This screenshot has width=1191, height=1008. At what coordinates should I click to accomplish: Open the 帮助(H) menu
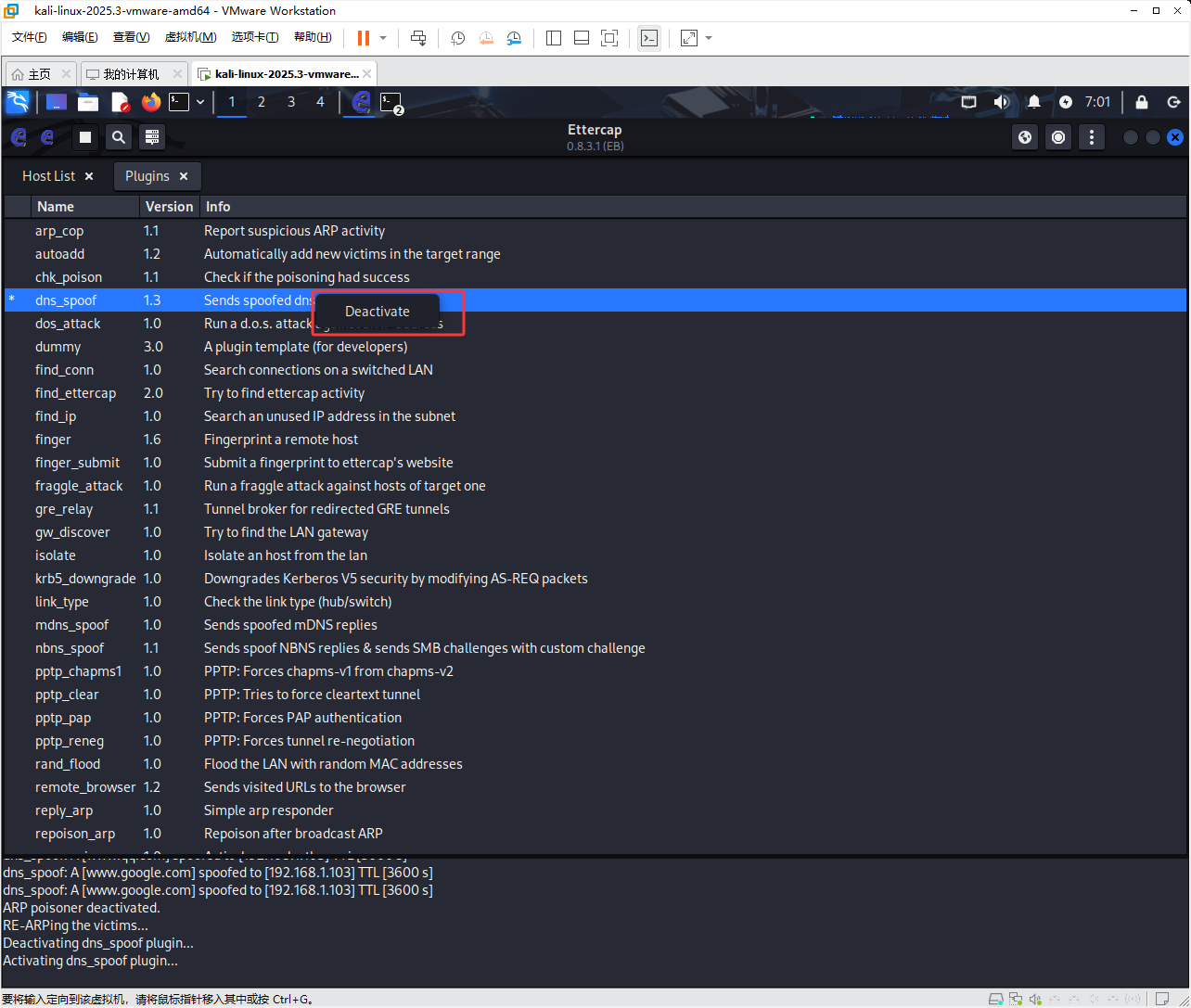coord(313,37)
